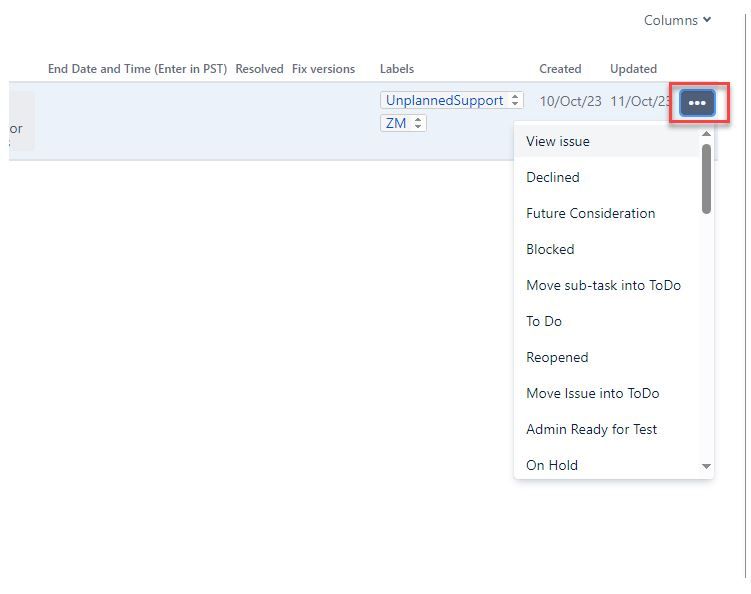Pick Move sub-task into ToDo
The height and width of the screenshot is (594, 751).
click(606, 285)
